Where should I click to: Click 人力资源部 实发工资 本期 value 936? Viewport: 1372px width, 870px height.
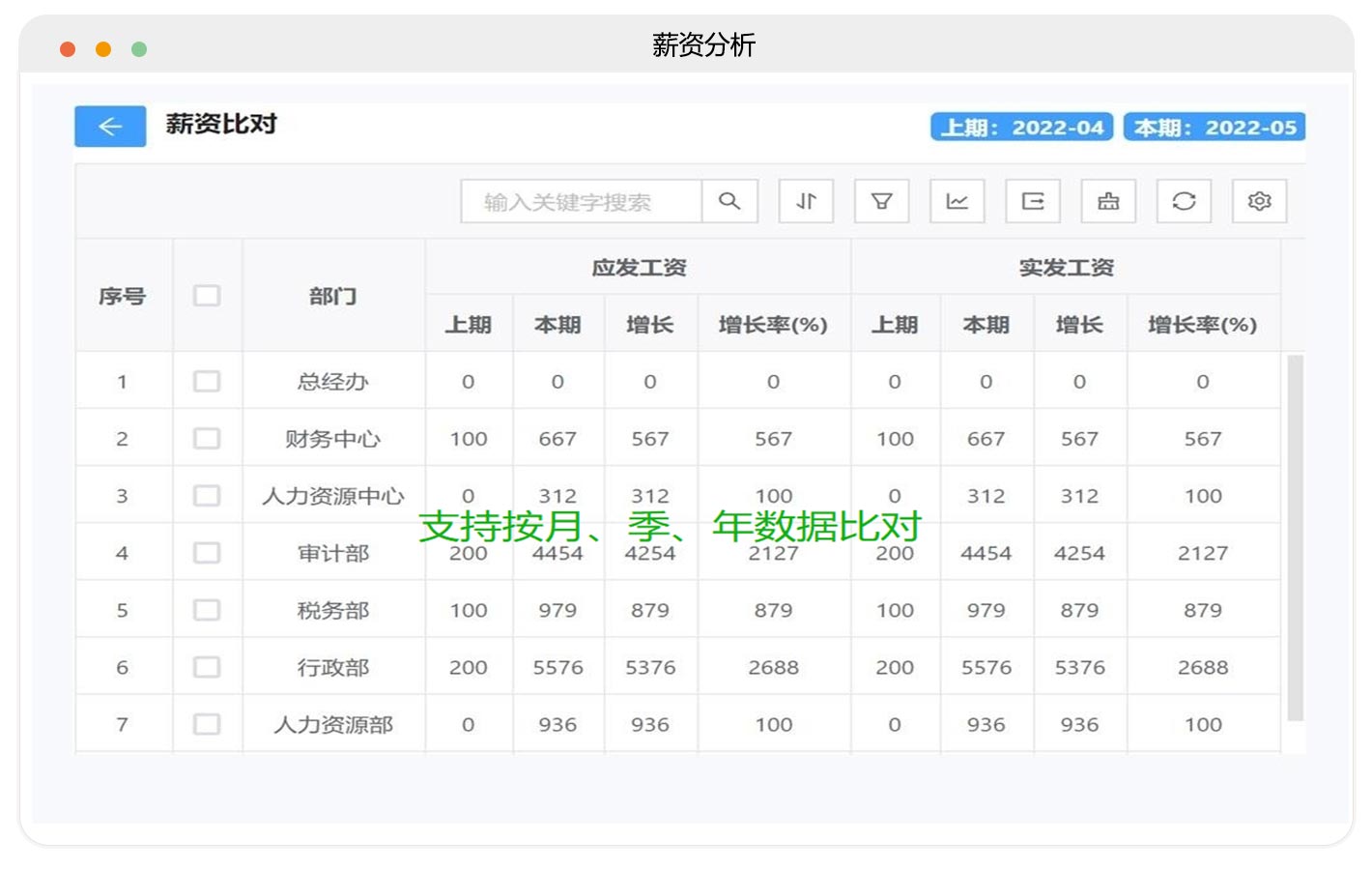tap(986, 724)
